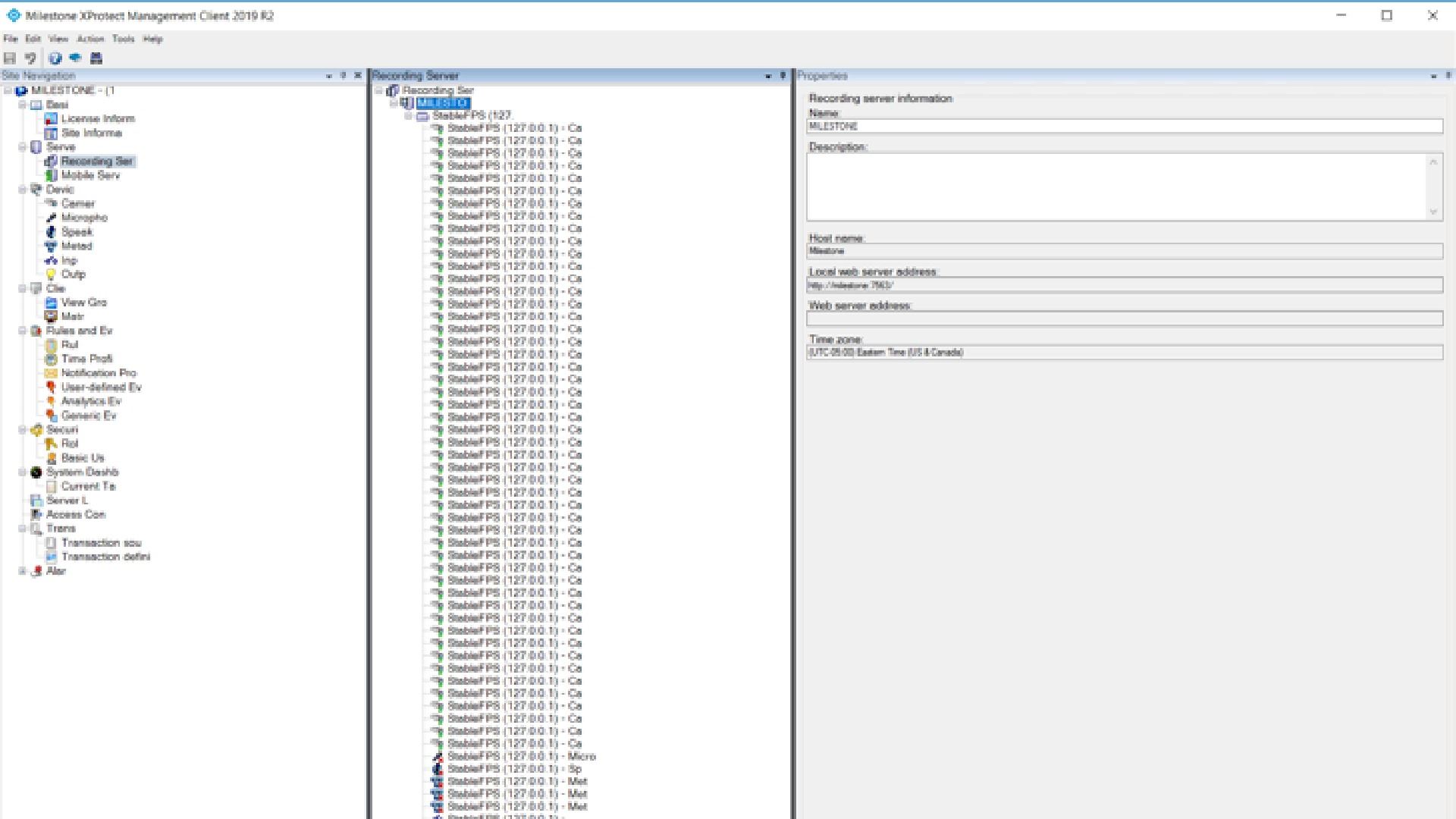Click the Access Control icon
The height and width of the screenshot is (819, 1456).
(36, 515)
